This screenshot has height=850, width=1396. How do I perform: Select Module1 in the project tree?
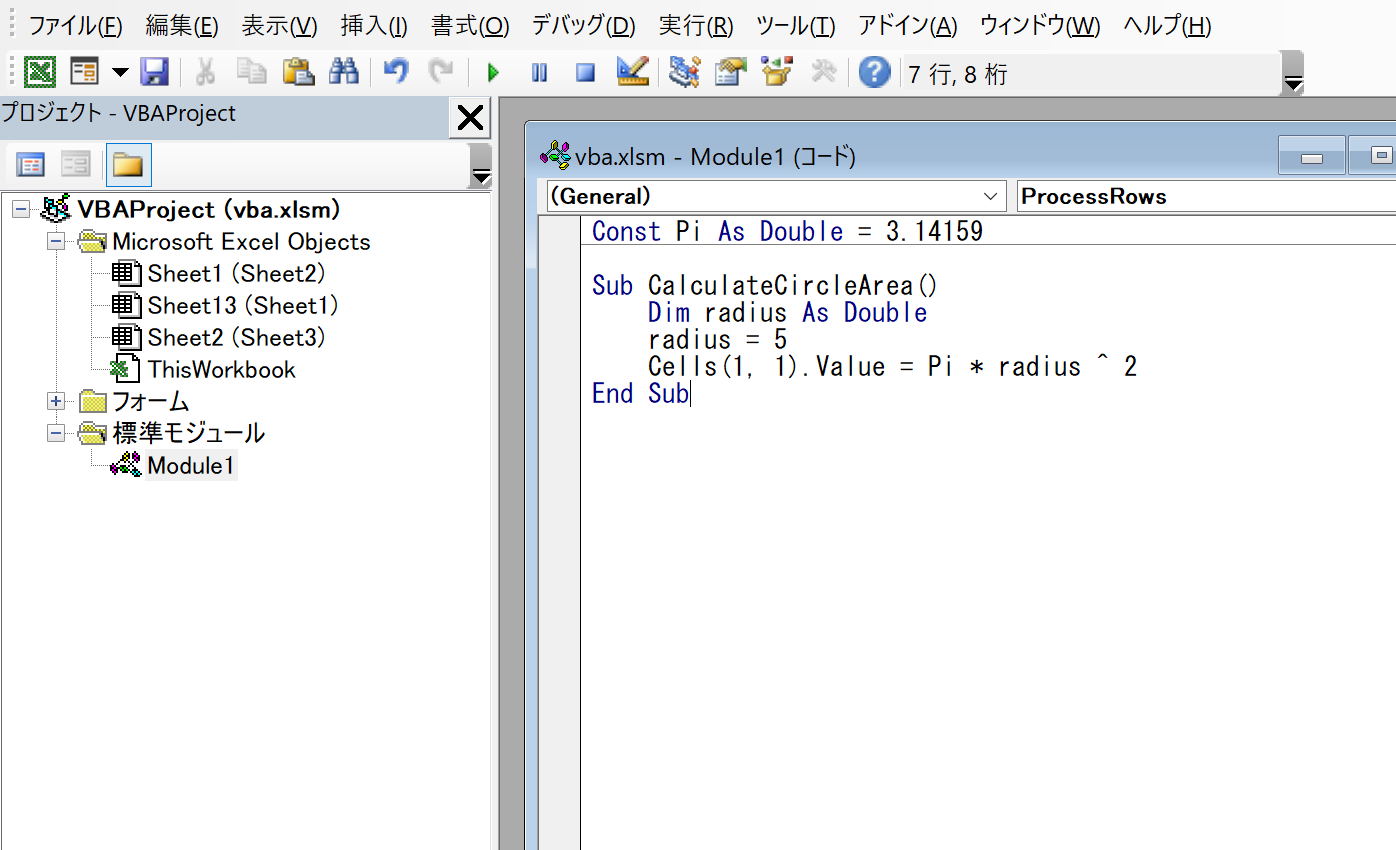click(x=190, y=465)
